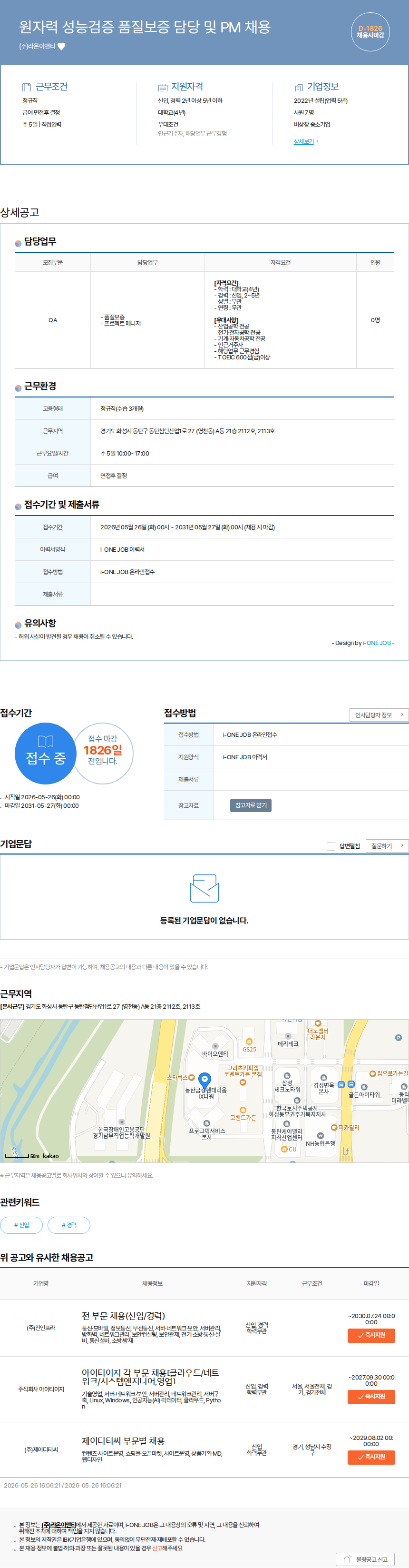409x1568 pixels.
Task: Click 즉시지원 for 주식회사 아이티이지
Action: [371, 1396]
